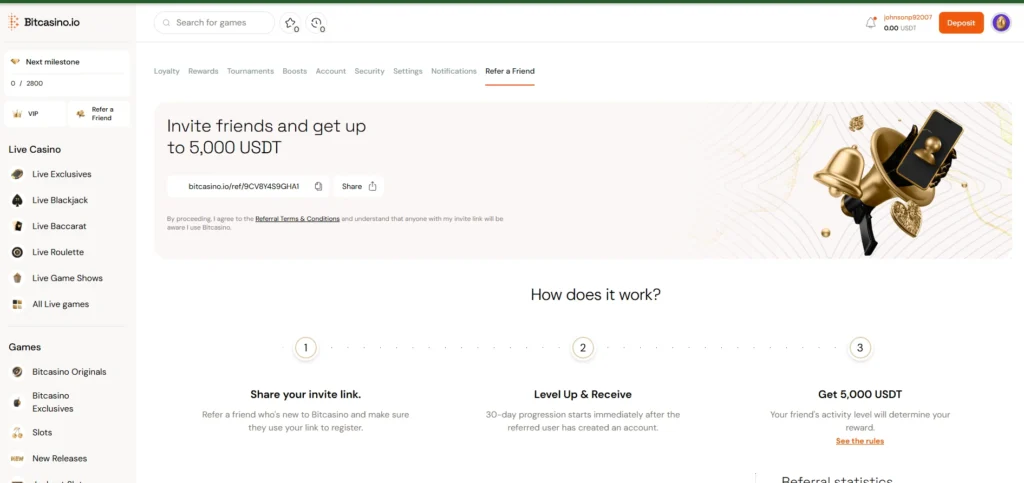1024x483 pixels.
Task: Open Live Blackjack from the sidebar
Action: (x=59, y=200)
